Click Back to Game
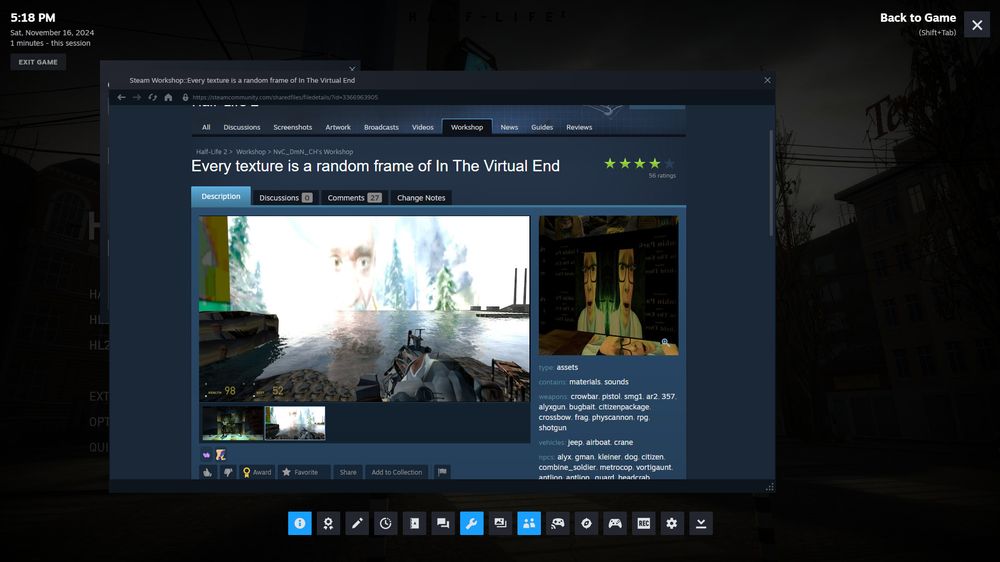 (x=918, y=18)
